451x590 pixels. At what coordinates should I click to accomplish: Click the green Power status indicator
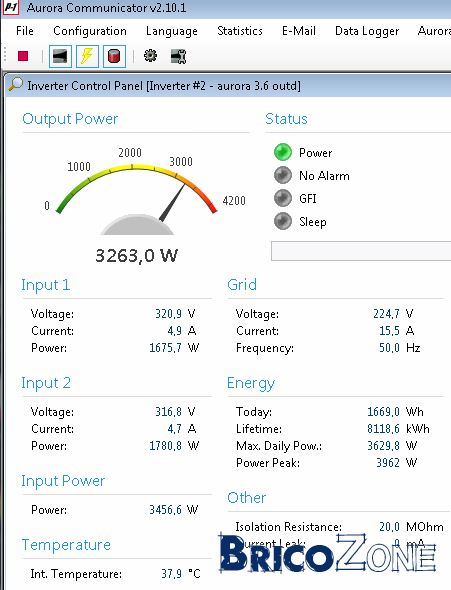click(x=283, y=152)
